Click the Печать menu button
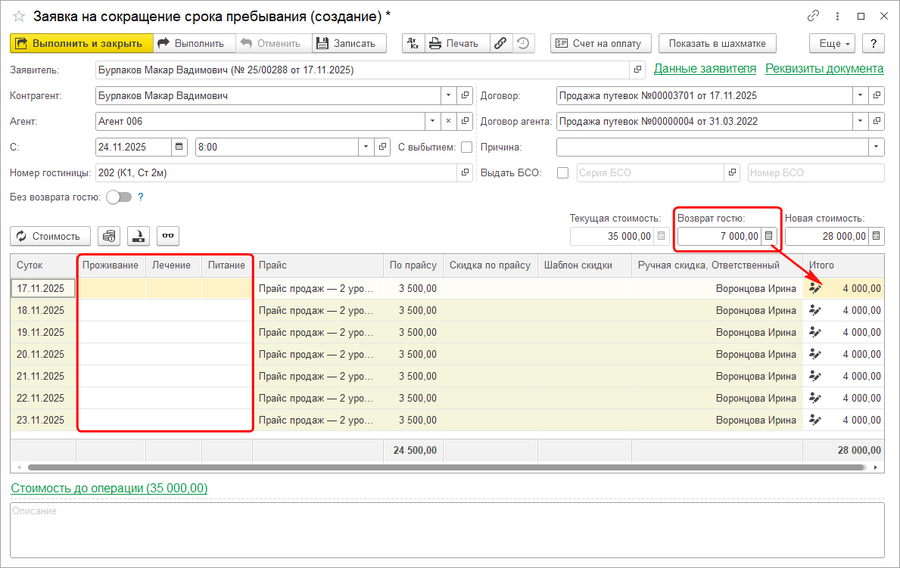Viewport: 900px width, 568px height. tap(456, 43)
